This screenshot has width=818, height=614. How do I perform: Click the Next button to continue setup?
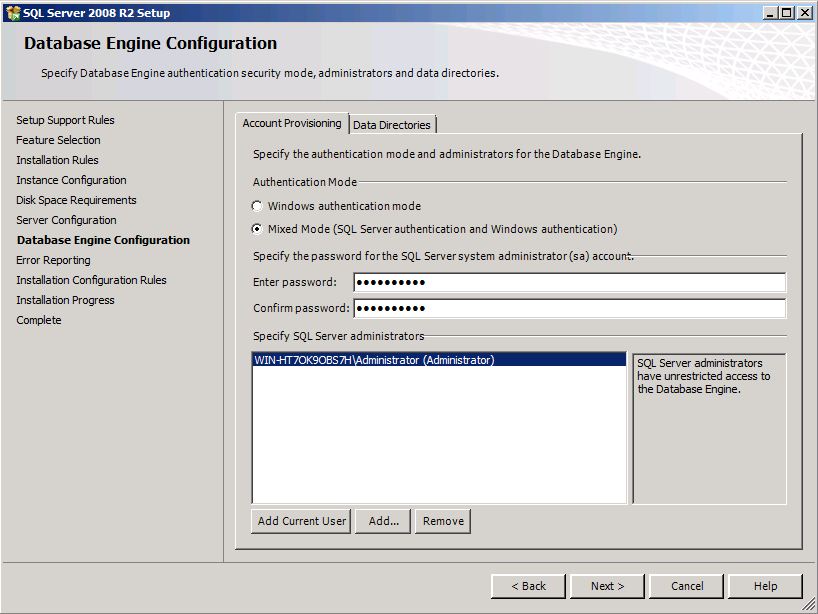[606, 586]
